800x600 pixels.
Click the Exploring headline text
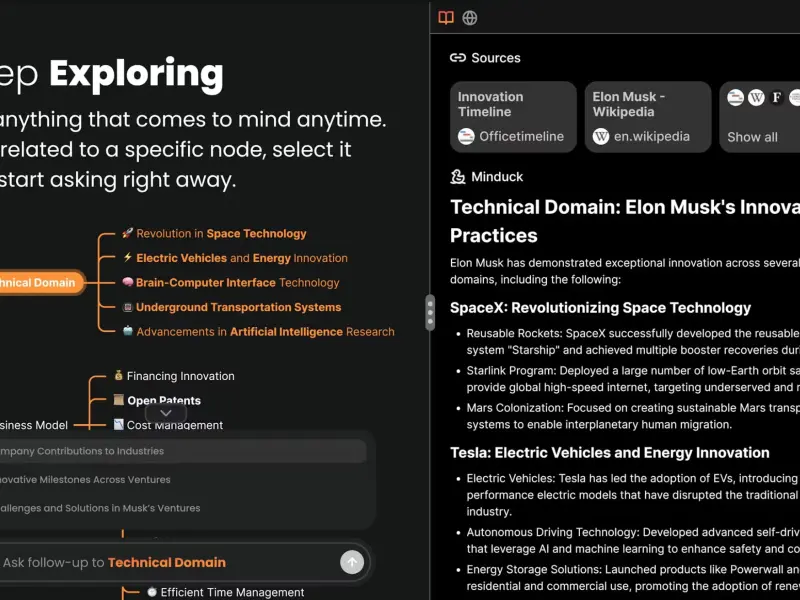pos(136,74)
